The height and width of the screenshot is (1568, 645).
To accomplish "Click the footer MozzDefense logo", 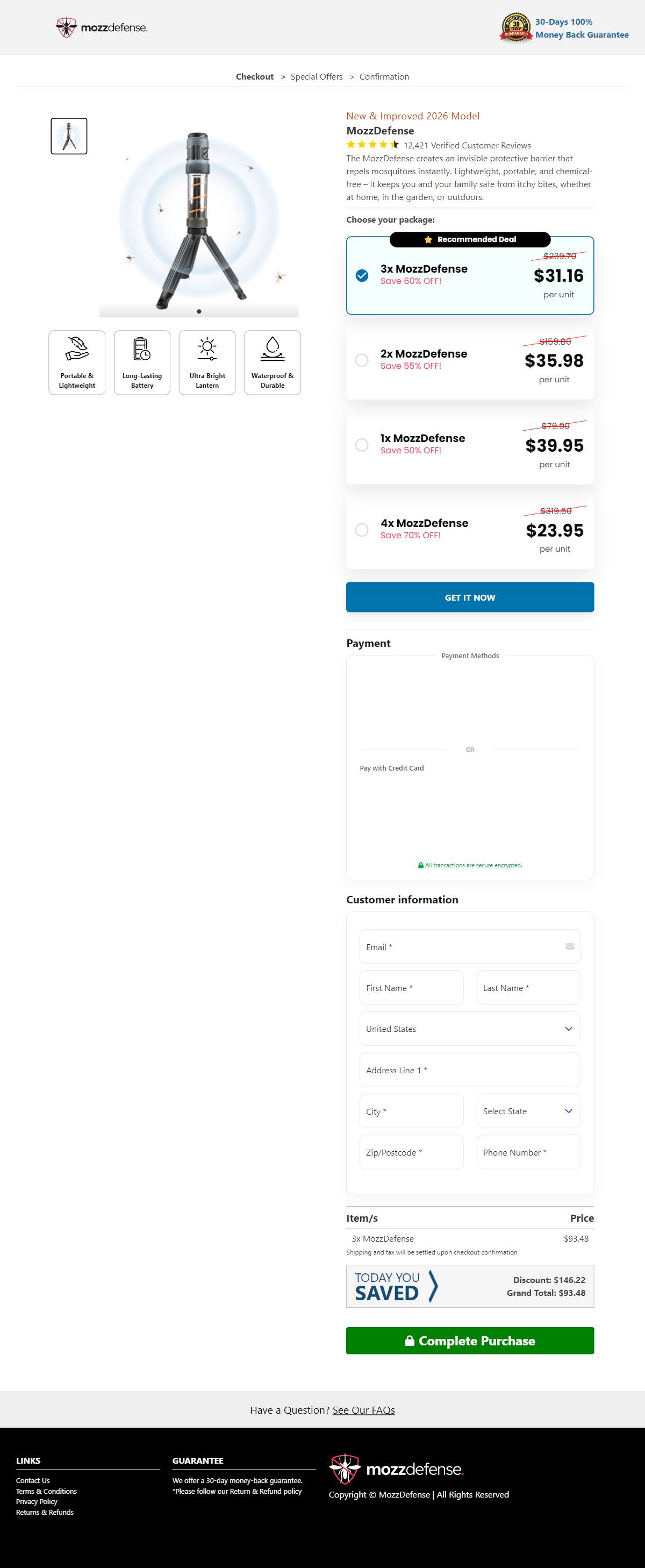I will coord(396,1469).
